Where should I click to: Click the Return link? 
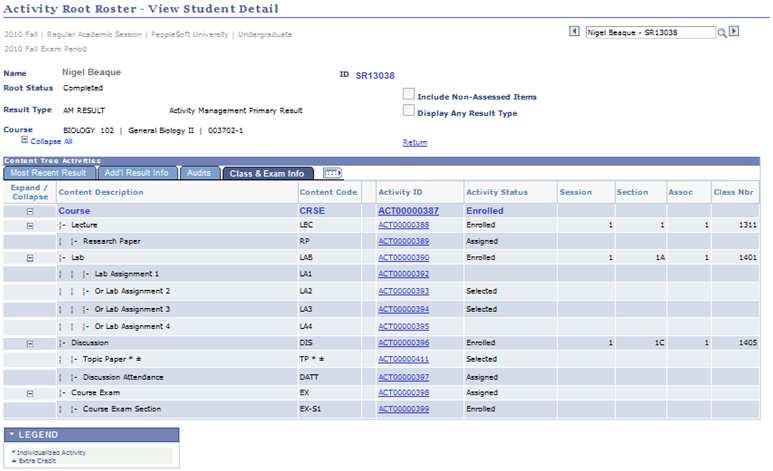pos(415,143)
